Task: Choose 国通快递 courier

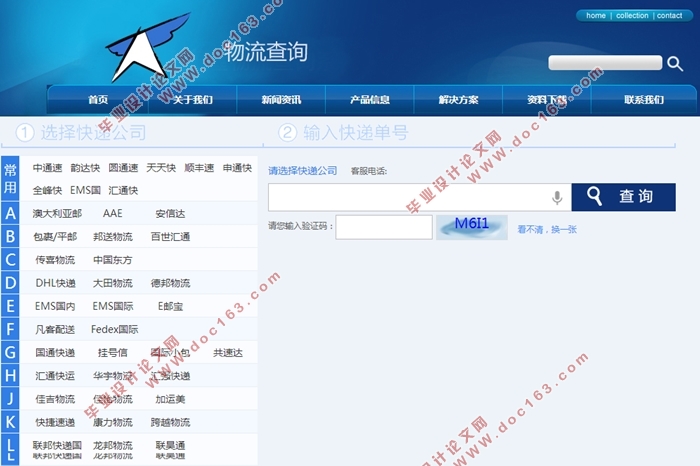Action: (x=55, y=353)
